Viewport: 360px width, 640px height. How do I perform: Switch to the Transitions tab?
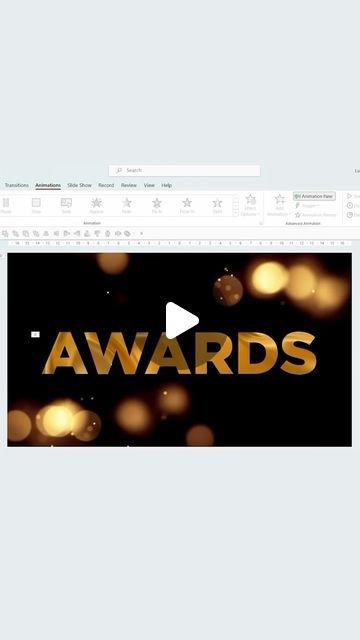click(17, 185)
